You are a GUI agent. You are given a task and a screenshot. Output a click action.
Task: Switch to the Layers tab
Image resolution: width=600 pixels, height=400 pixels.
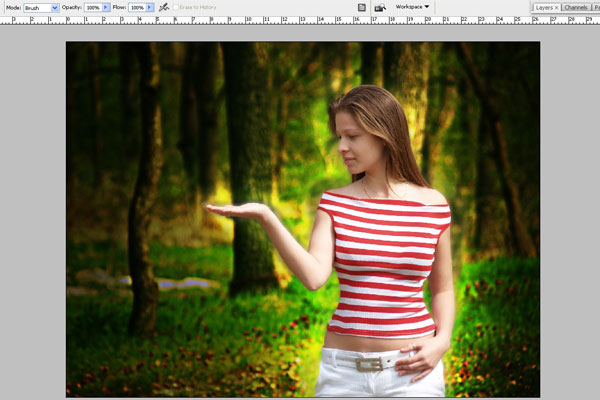pyautogui.click(x=543, y=7)
